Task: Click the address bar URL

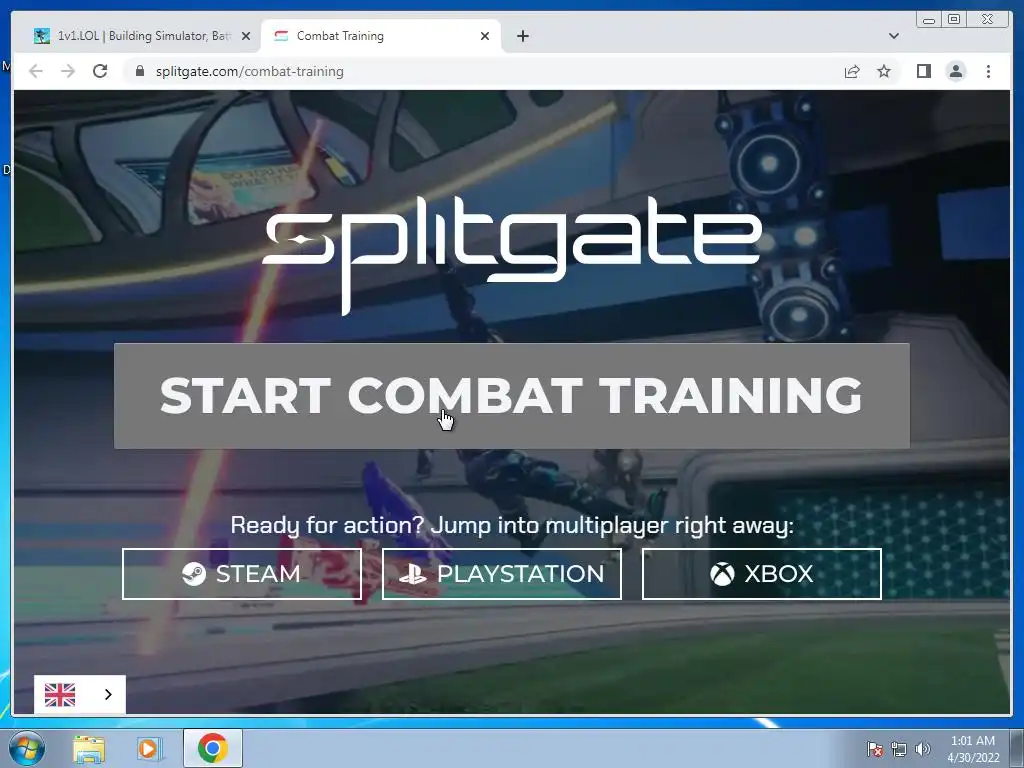Action: 249,71
